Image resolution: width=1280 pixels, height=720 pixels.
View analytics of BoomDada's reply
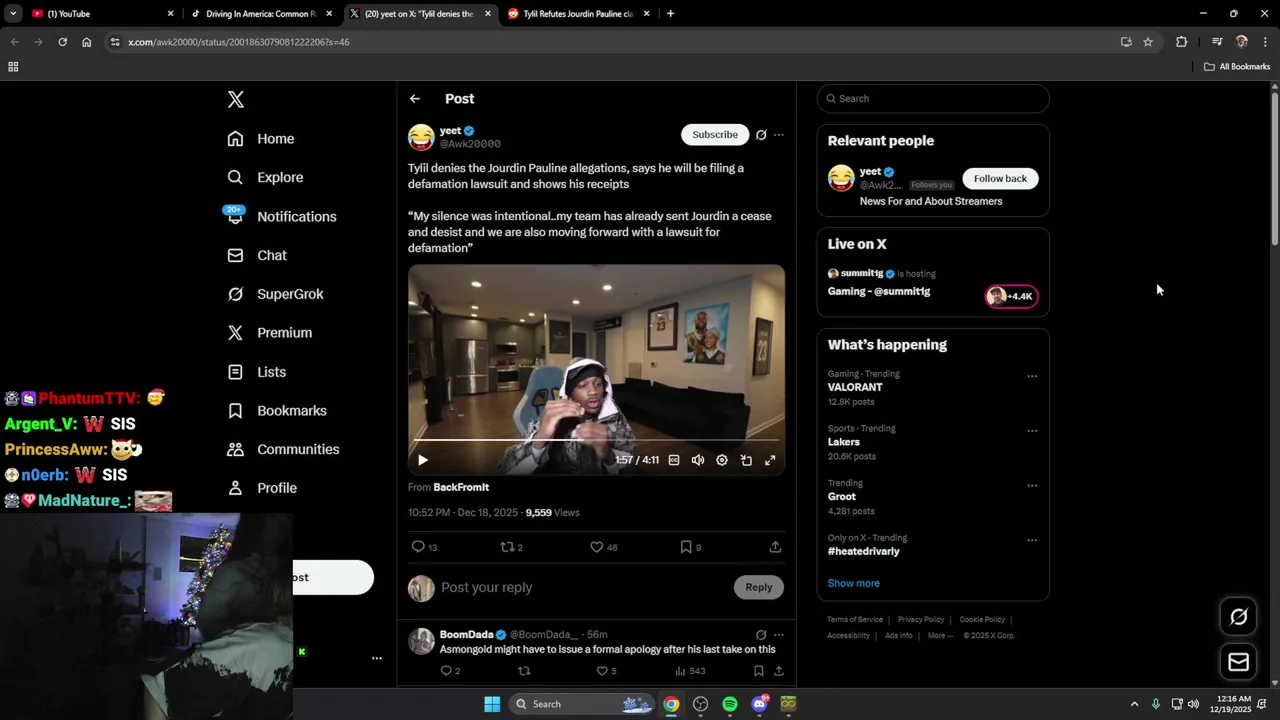click(690, 671)
